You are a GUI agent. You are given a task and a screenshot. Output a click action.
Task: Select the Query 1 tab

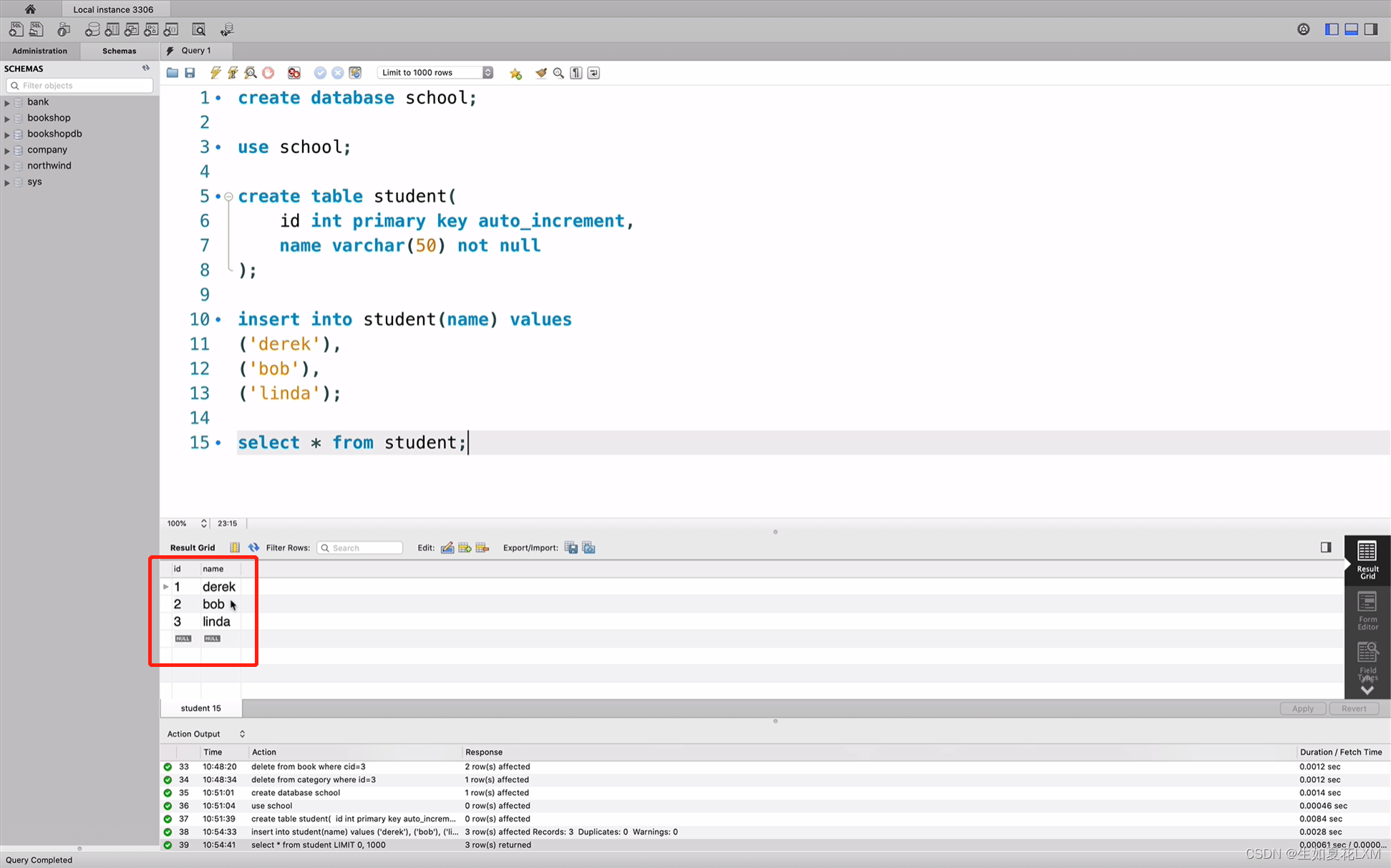coord(195,51)
